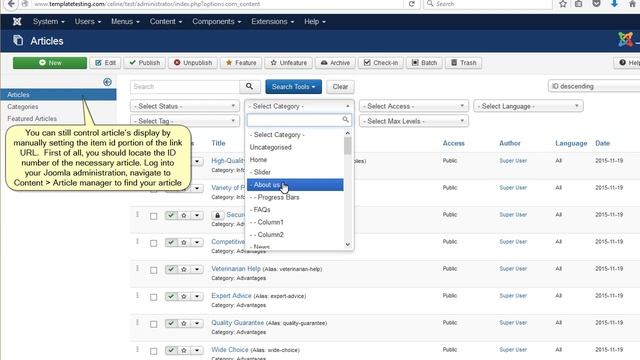Toggle published status of Wide Choice article
This screenshot has height=360, width=640.
(x=171, y=350)
